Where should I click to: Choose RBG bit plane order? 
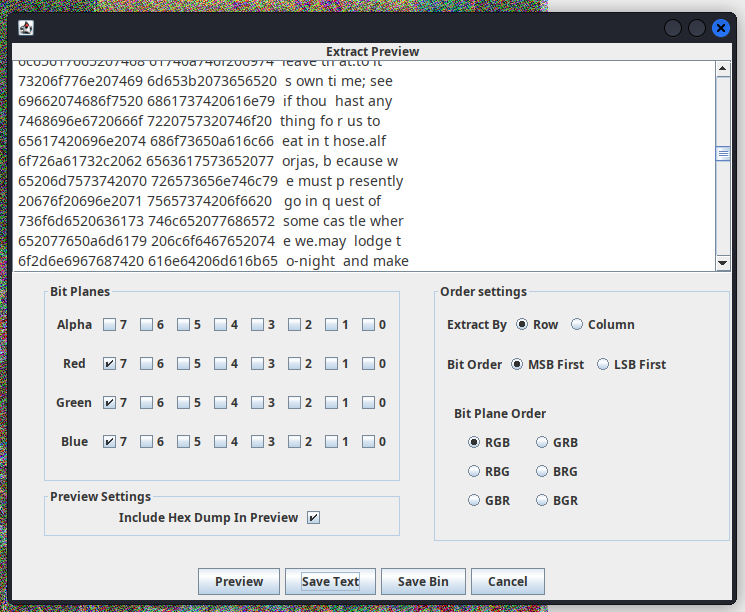click(x=474, y=472)
